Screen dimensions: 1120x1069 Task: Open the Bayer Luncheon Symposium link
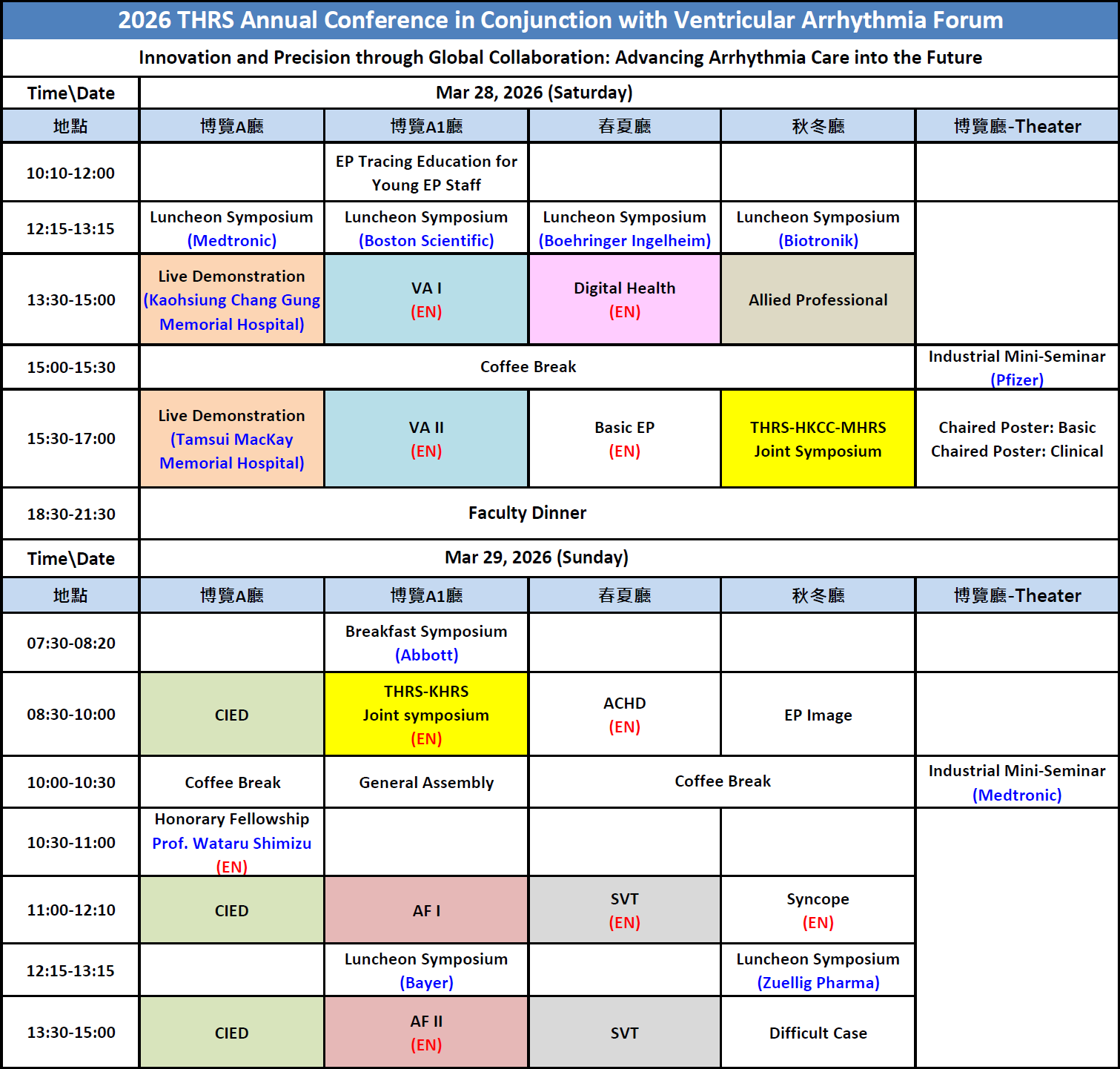point(426,983)
